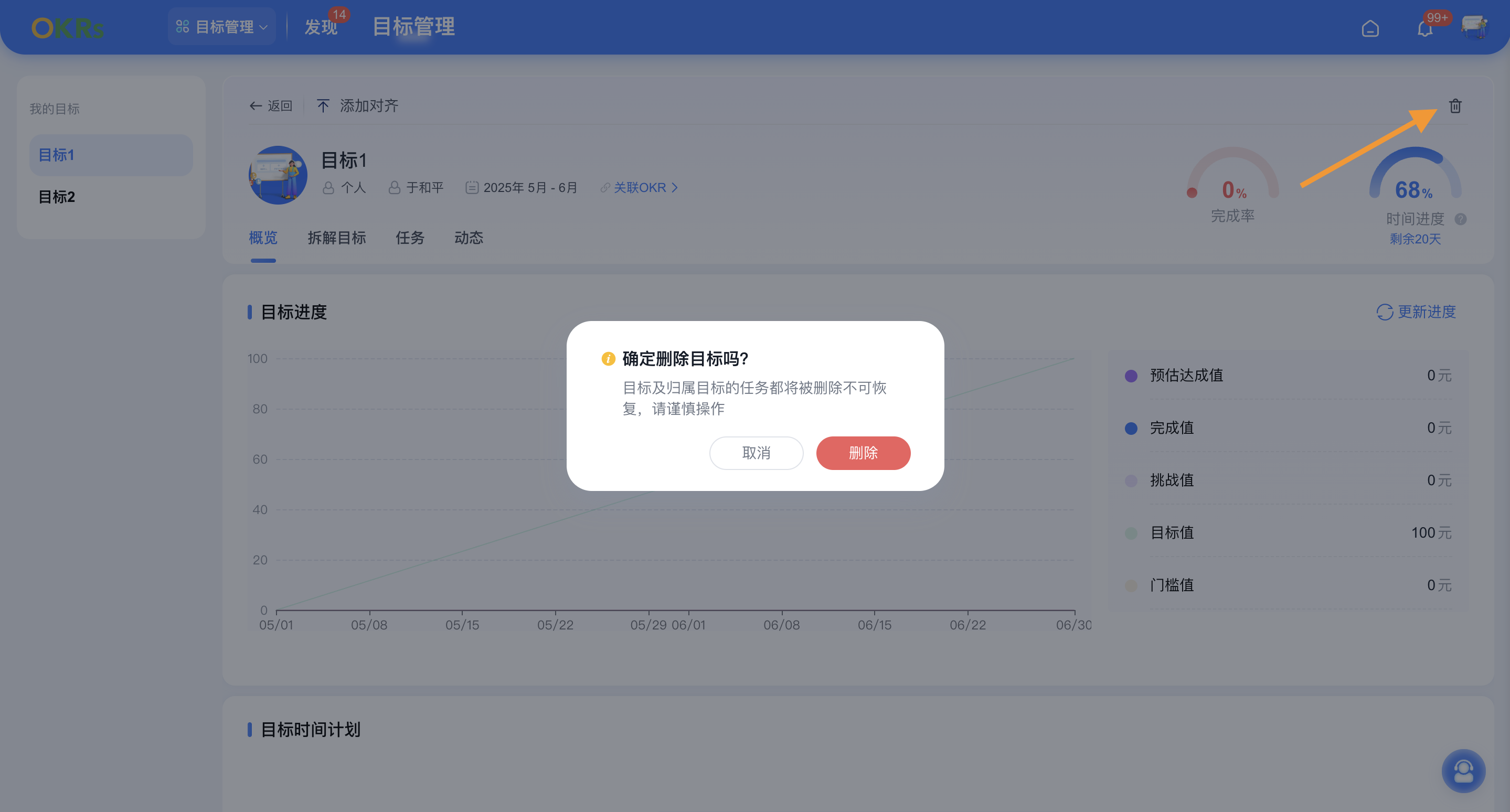The width and height of the screenshot is (1510, 812).
Task: Click the red 删除 button
Action: 863,453
